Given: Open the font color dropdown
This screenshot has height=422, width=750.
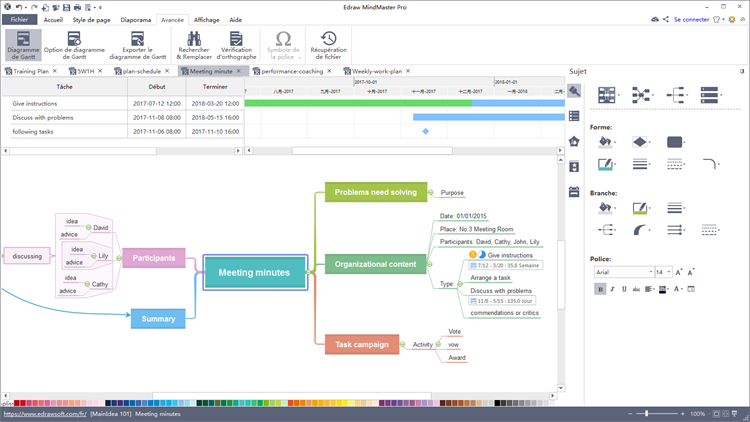Looking at the screenshot, I should click(x=678, y=289).
